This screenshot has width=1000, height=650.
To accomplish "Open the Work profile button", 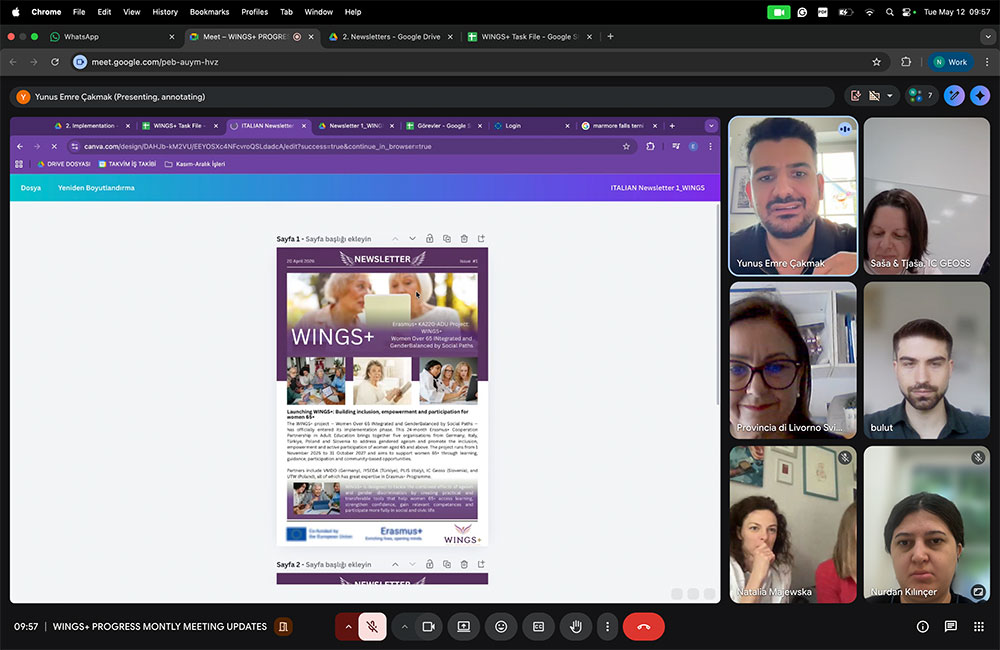I will click(950, 62).
